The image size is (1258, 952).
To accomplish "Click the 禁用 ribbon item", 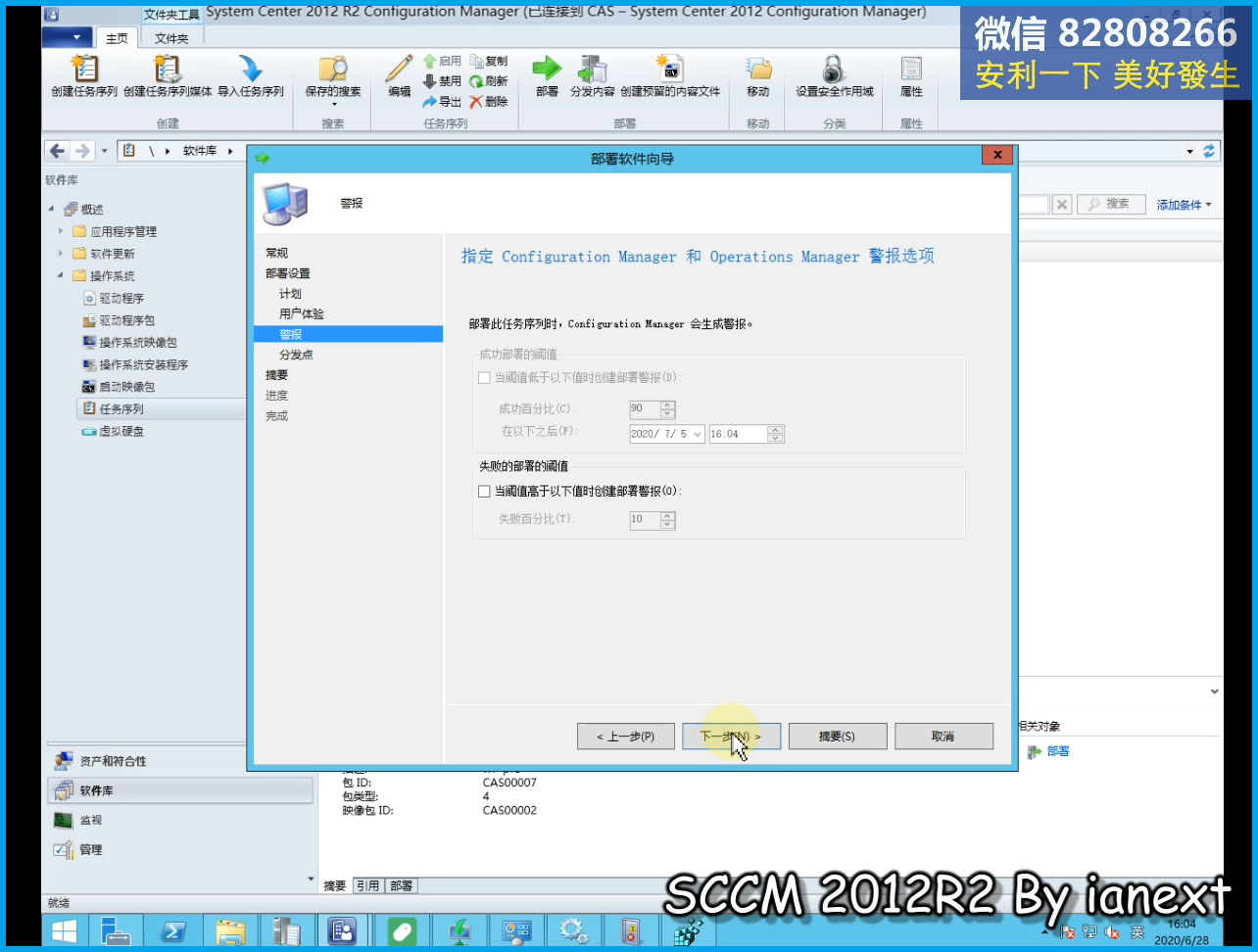I will 442,81.
